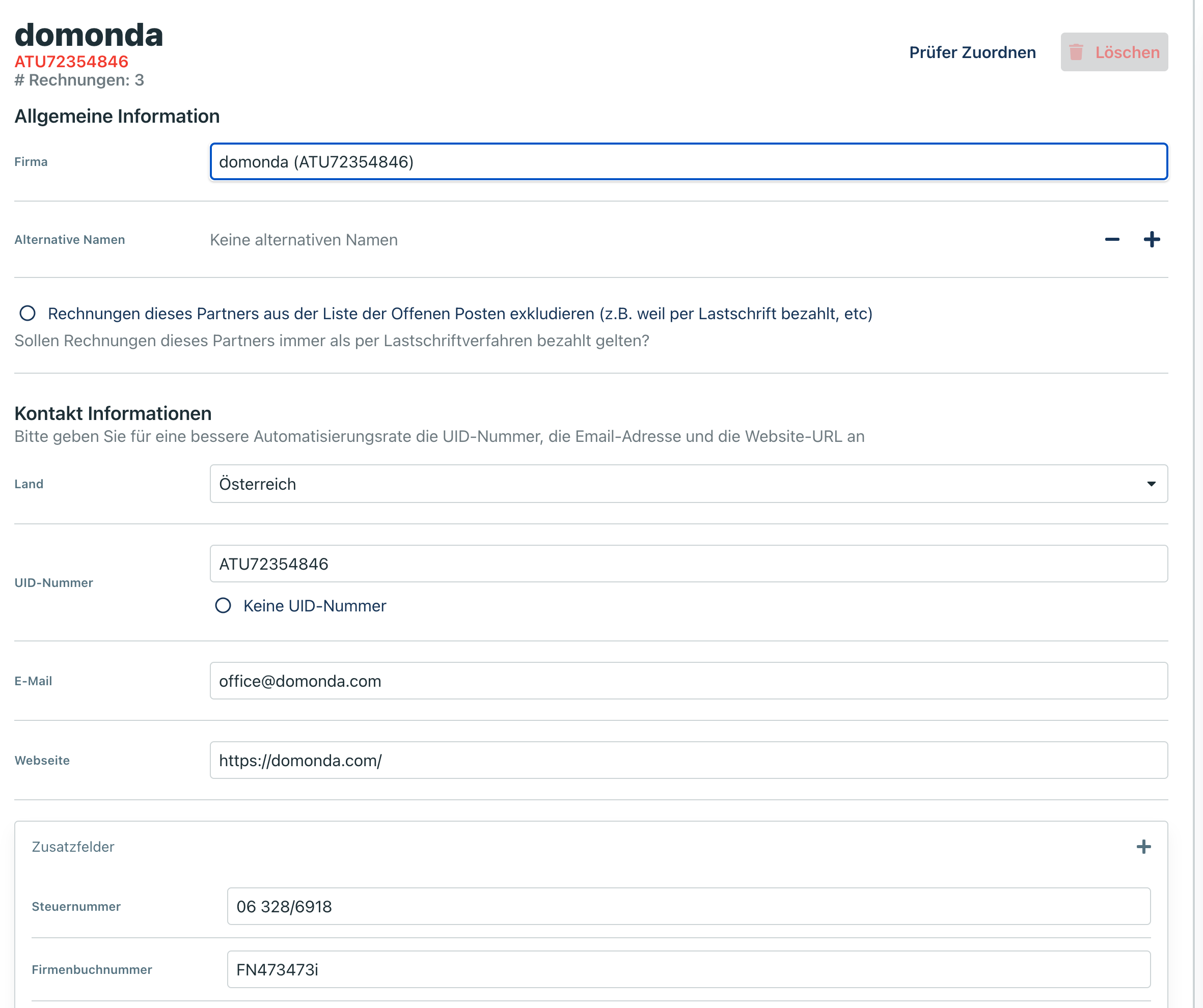Screen dimensions: 1203x1008
Task: Click the trash icon in Löschen button
Action: point(1076,52)
